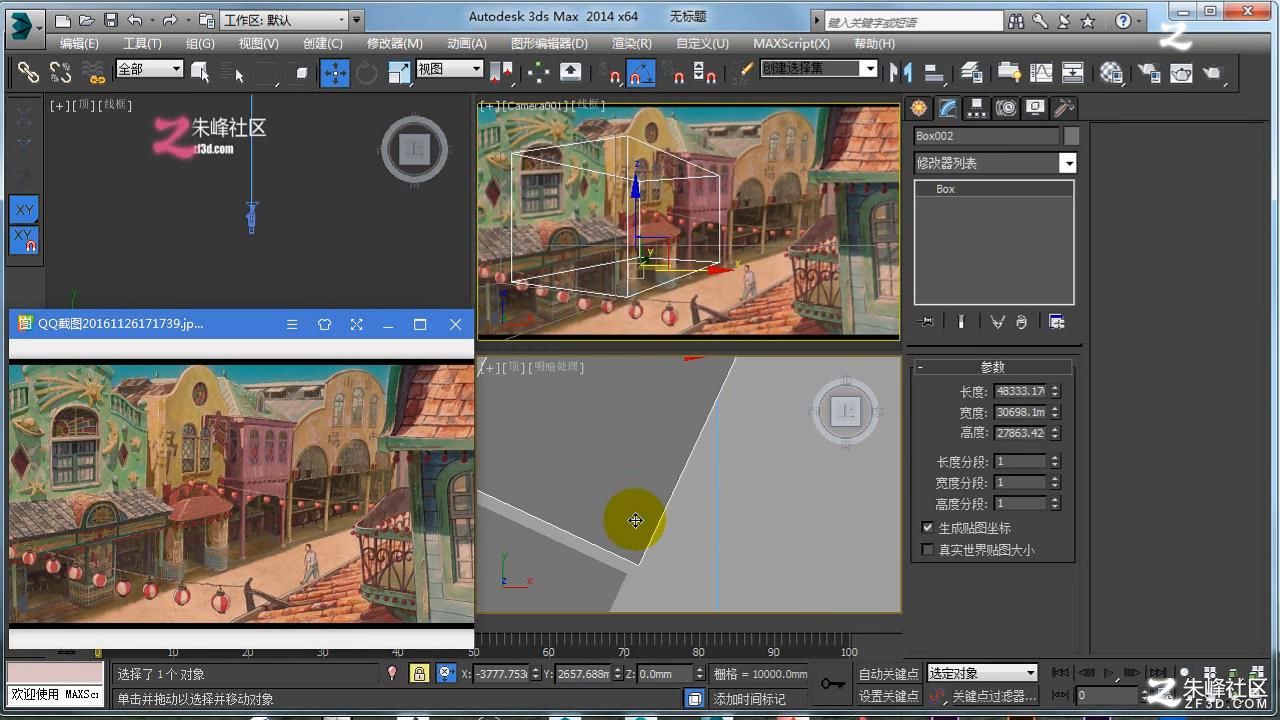Viewport: 1280px width, 720px height.
Task: Click the Mirror tool icon
Action: pos(901,72)
